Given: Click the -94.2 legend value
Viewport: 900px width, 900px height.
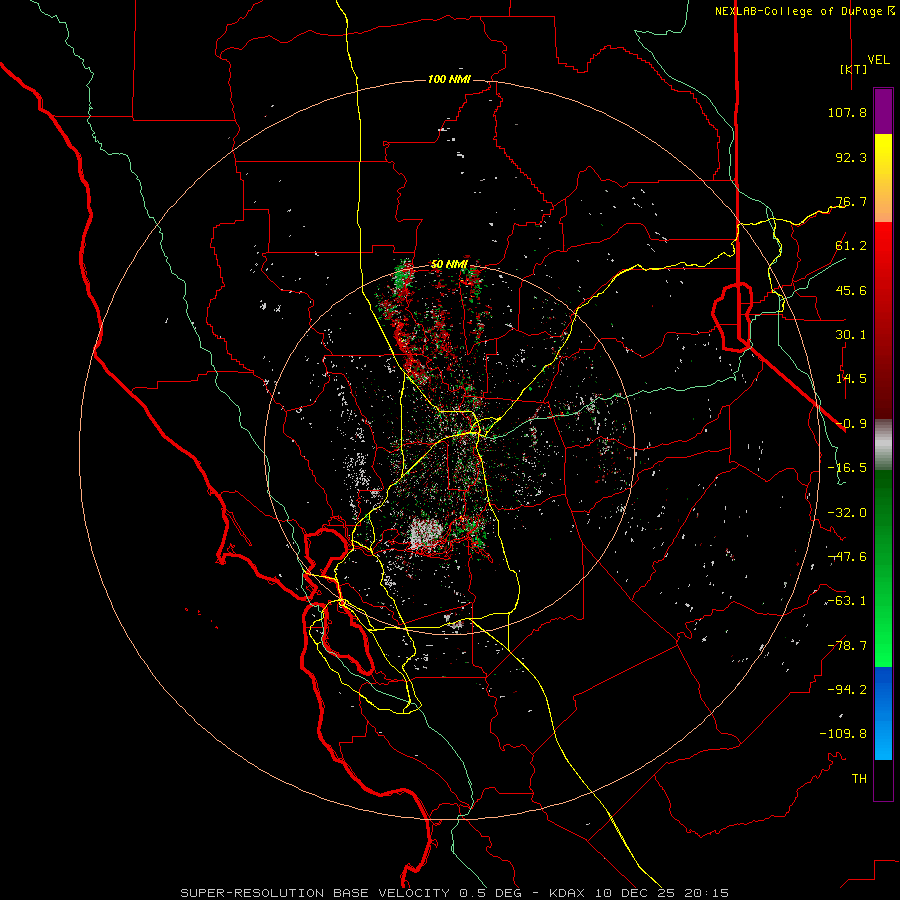Looking at the screenshot, I should click(847, 690).
